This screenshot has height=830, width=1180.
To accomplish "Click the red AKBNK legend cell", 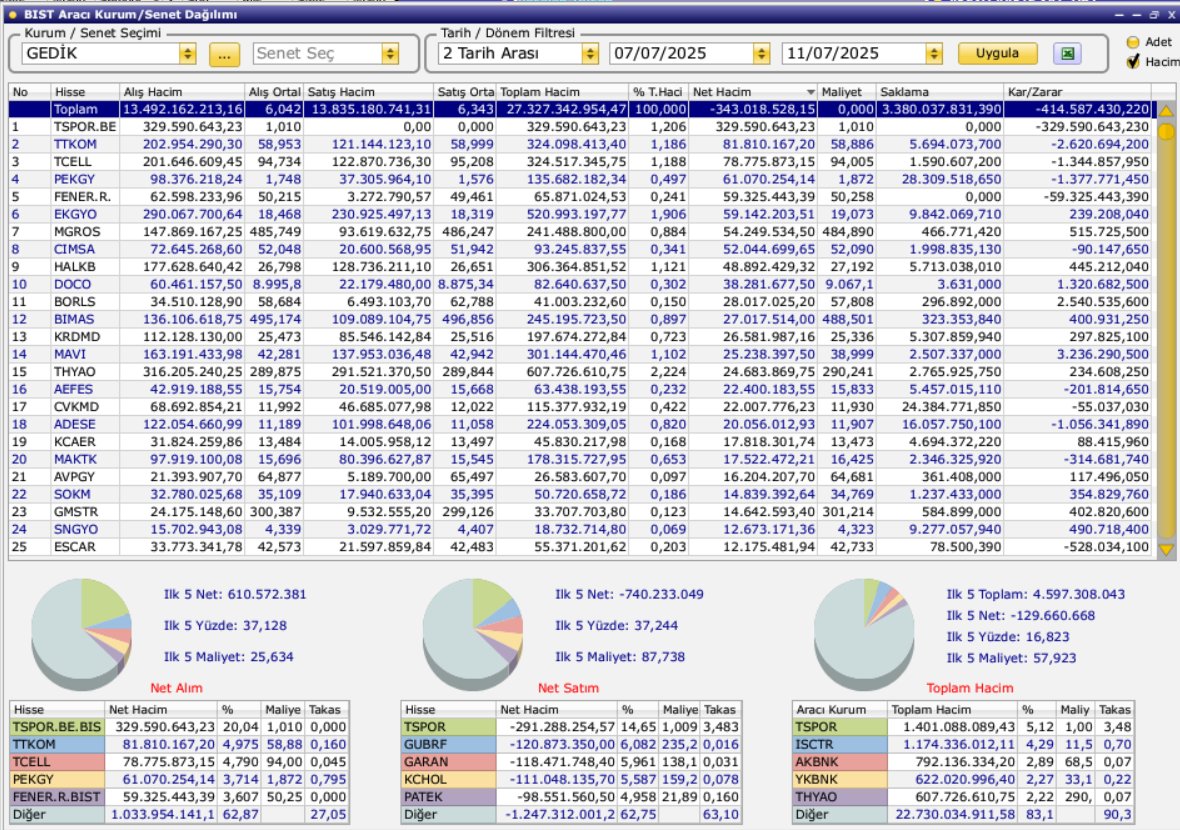I will 840,762.
